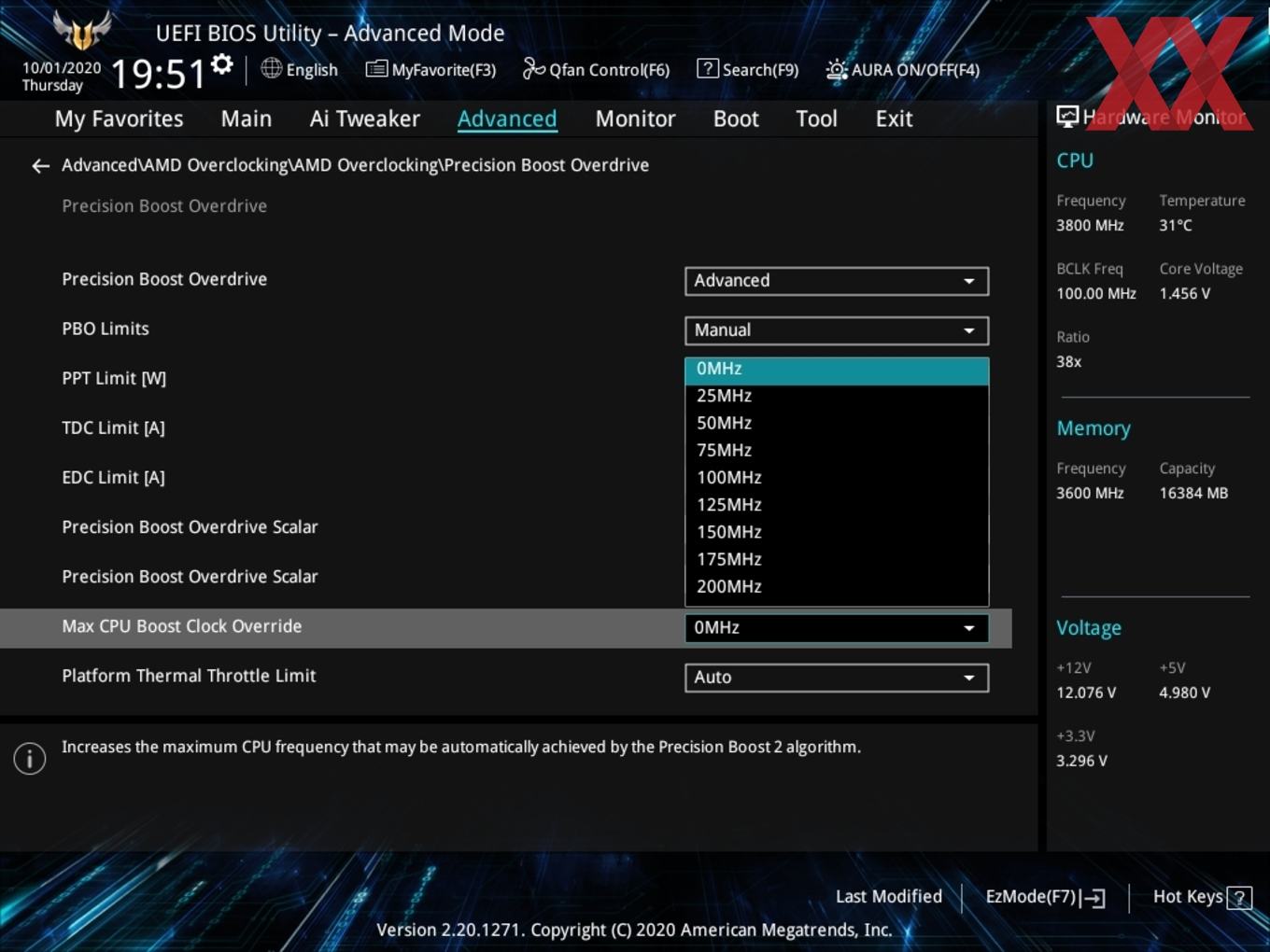Click Platform Thermal Throttle Limit label
Image resolution: width=1270 pixels, height=952 pixels.
189,677
